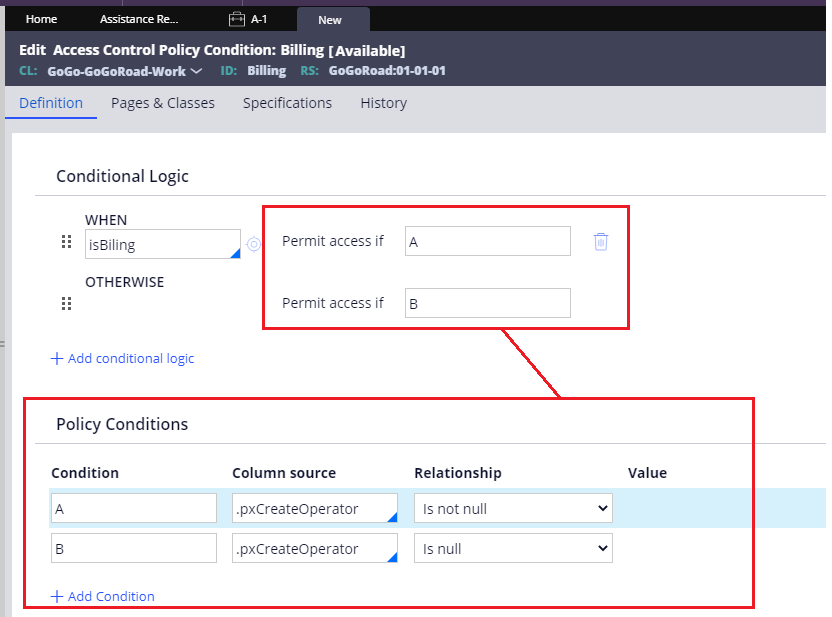Select the Definition tab
The width and height of the screenshot is (832, 617).
[x=50, y=103]
